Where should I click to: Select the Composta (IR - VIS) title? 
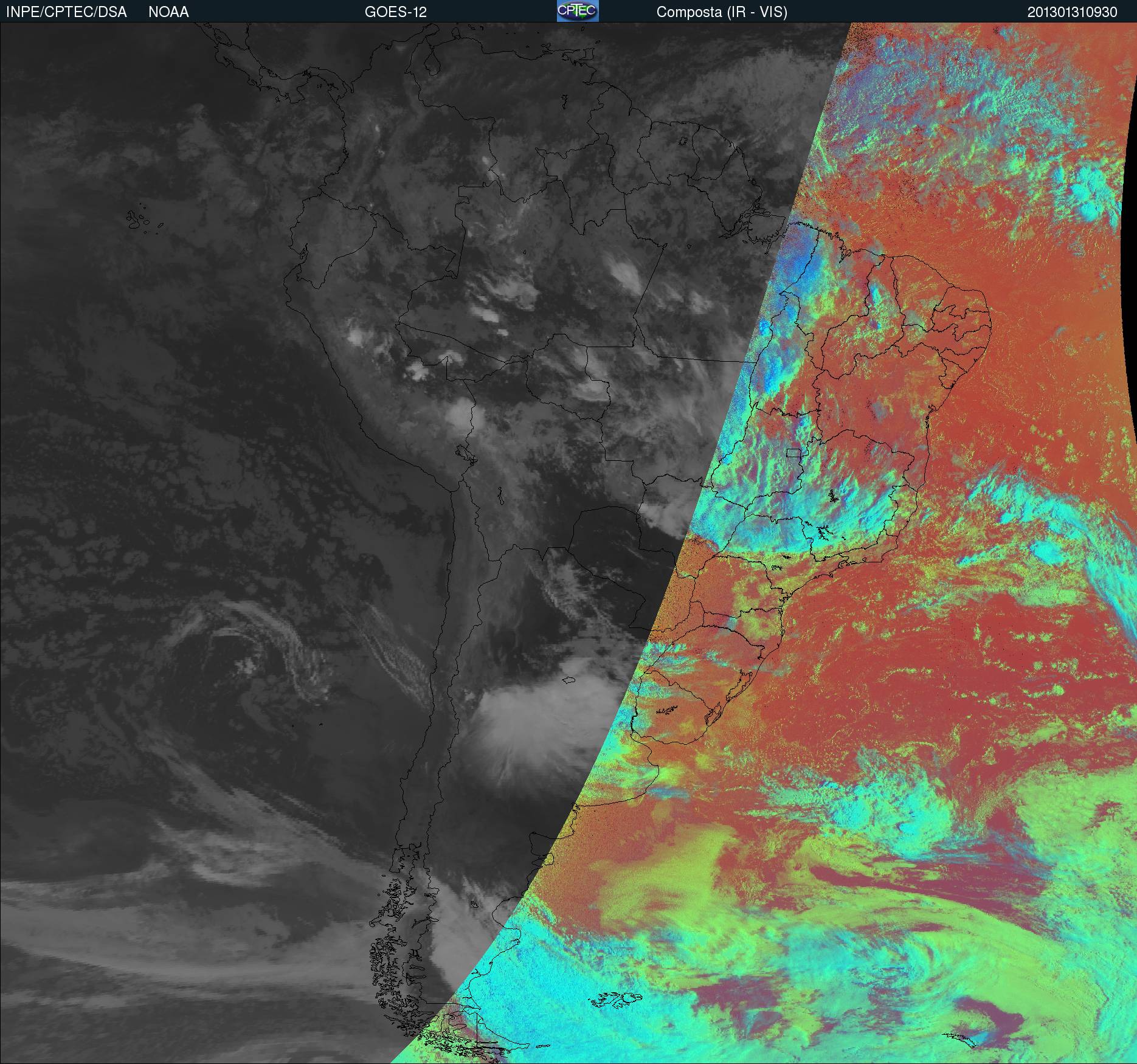tap(722, 12)
